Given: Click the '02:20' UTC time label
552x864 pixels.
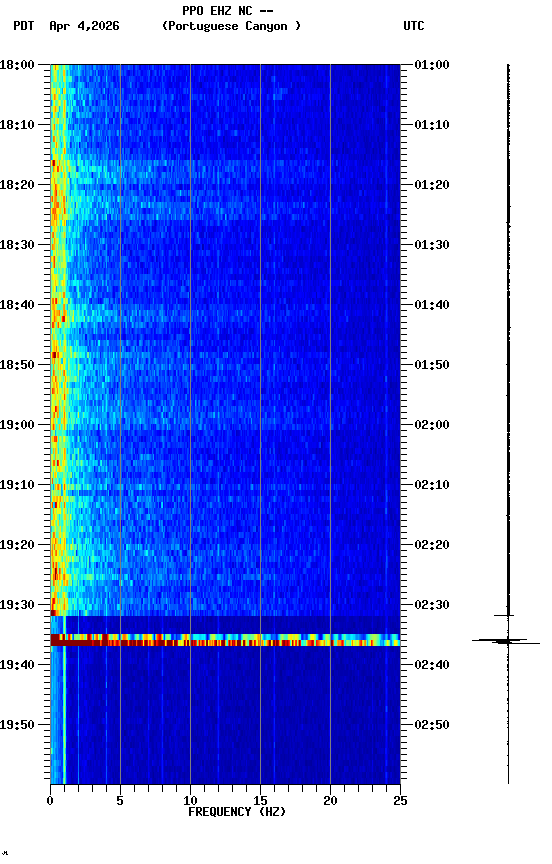Looking at the screenshot, I should point(432,546).
